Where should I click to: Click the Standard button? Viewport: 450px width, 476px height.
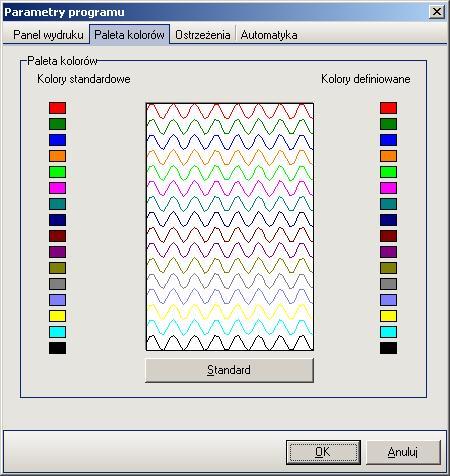pyautogui.click(x=229, y=370)
